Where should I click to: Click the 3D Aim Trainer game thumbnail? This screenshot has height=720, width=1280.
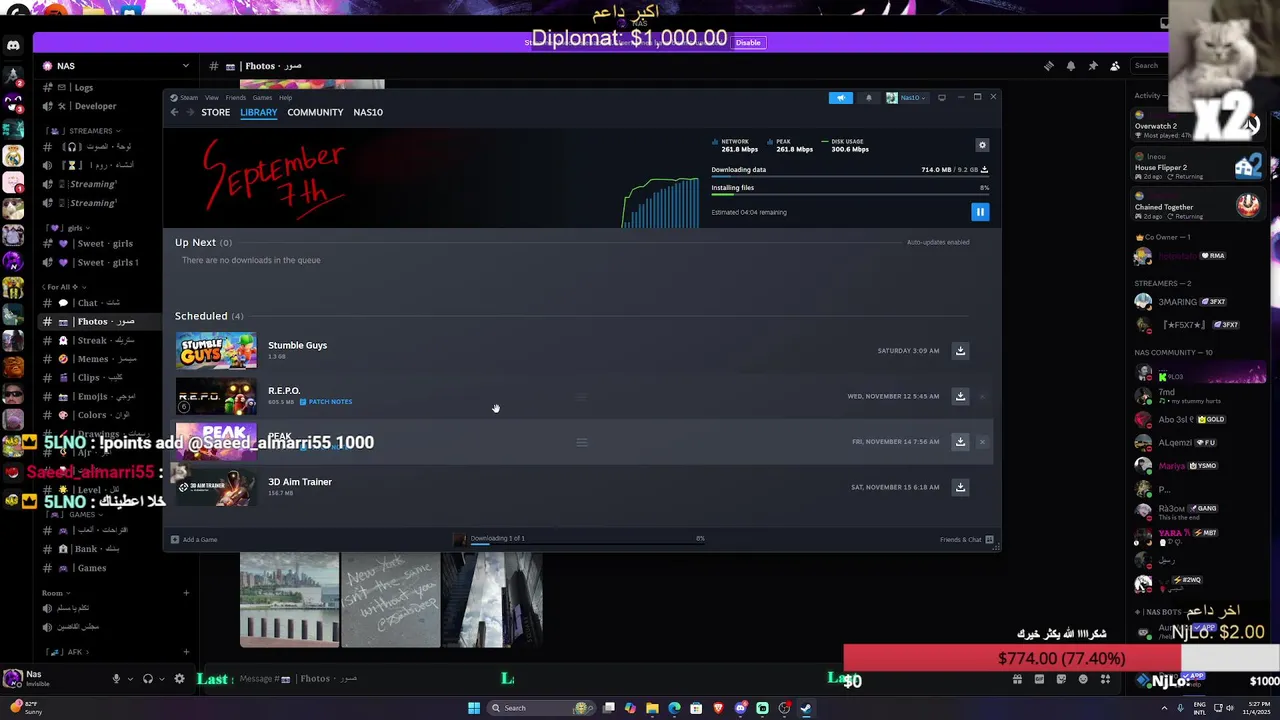tap(216, 487)
